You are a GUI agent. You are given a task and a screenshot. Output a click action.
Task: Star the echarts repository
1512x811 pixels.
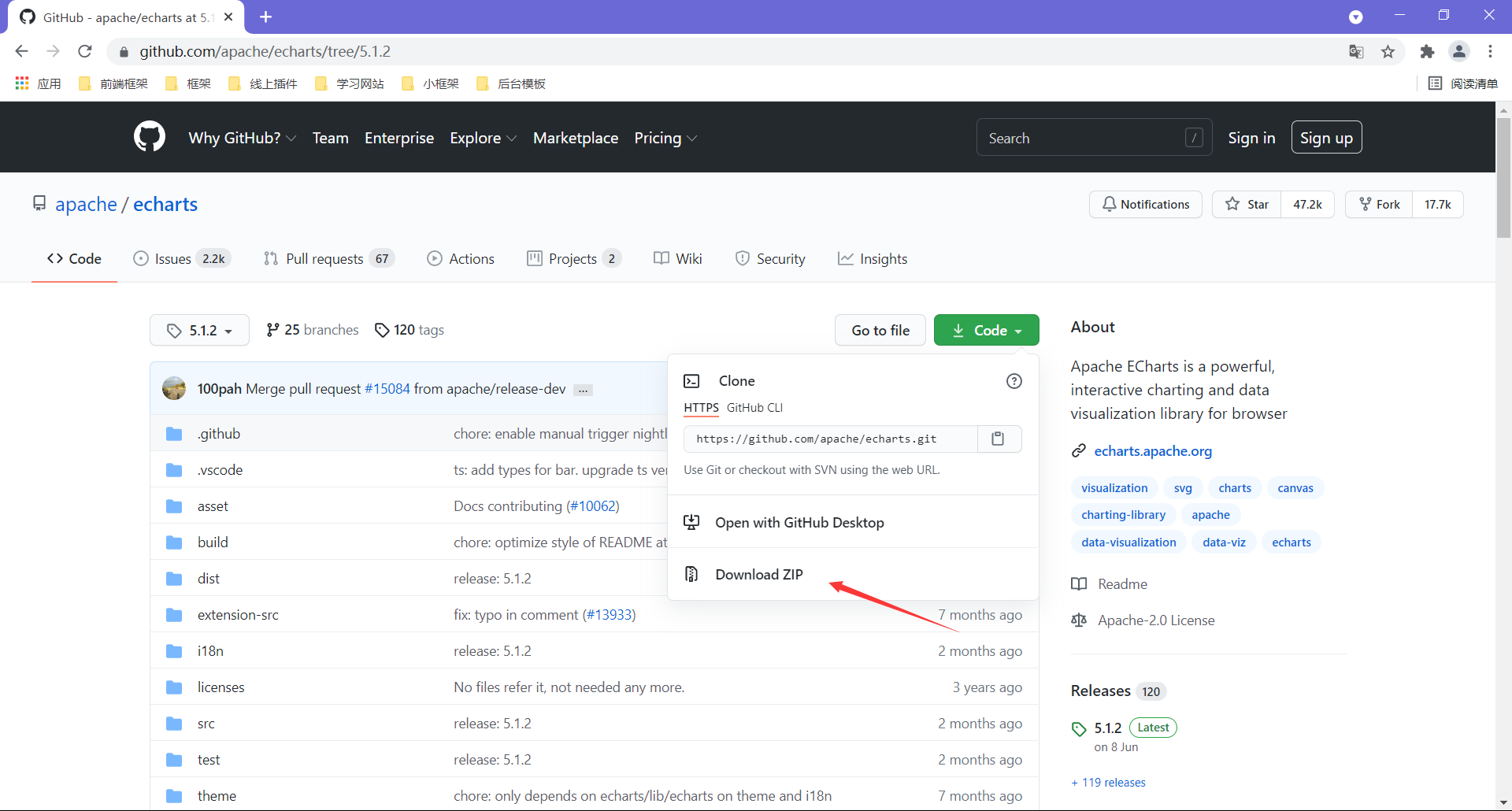click(x=1247, y=205)
